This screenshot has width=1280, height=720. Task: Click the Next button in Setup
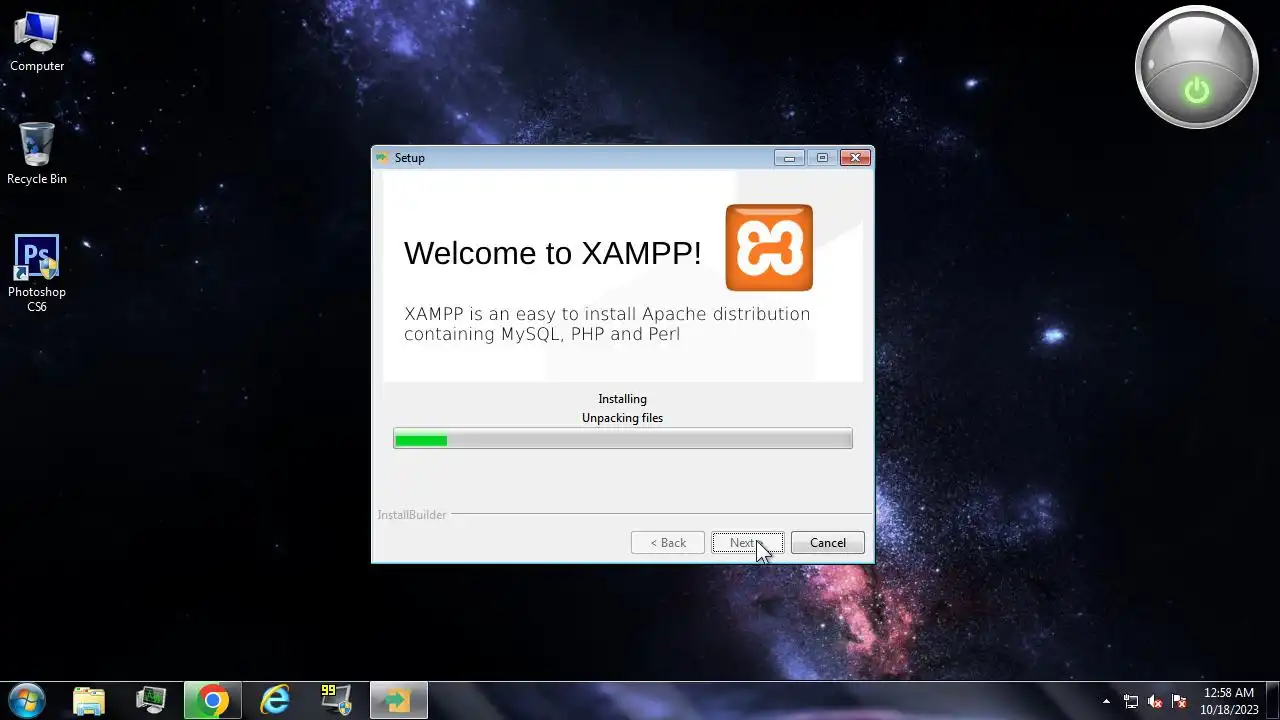[x=747, y=543]
